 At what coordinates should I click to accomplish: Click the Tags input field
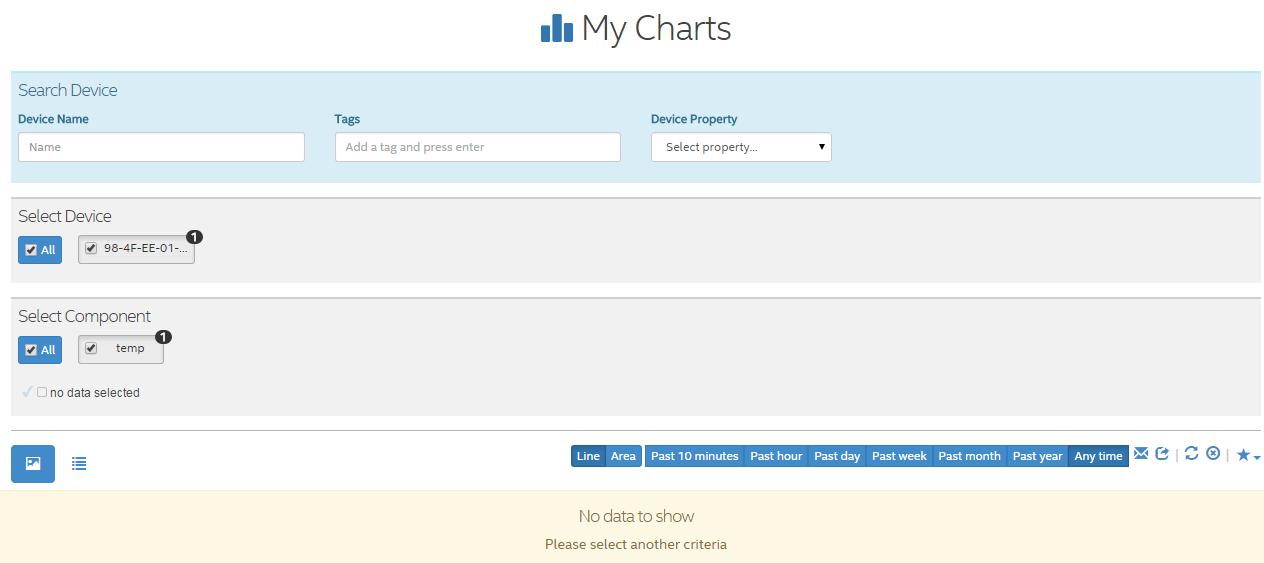pyautogui.click(x=477, y=147)
